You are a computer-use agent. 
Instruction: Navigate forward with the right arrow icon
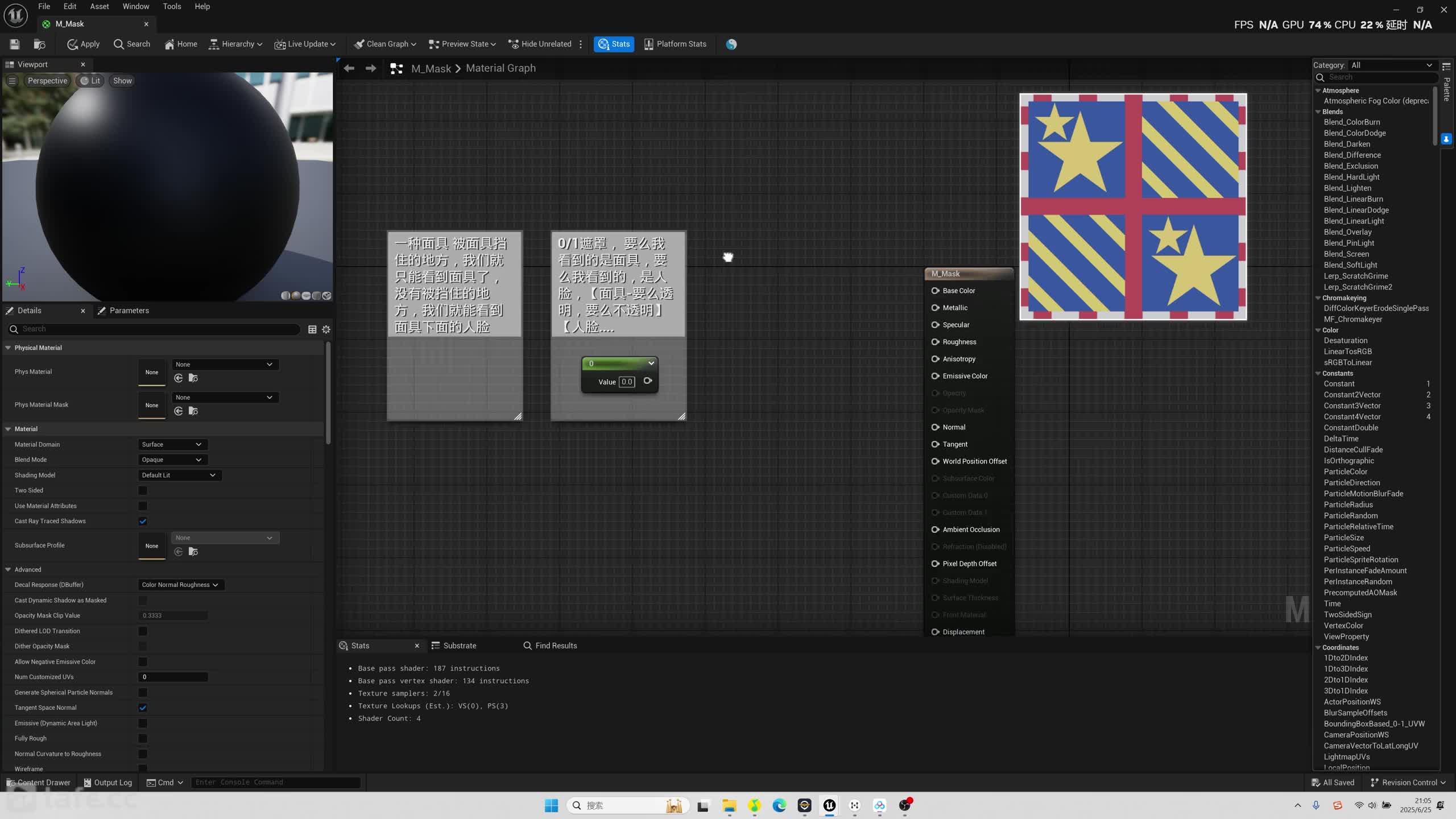pos(371,68)
